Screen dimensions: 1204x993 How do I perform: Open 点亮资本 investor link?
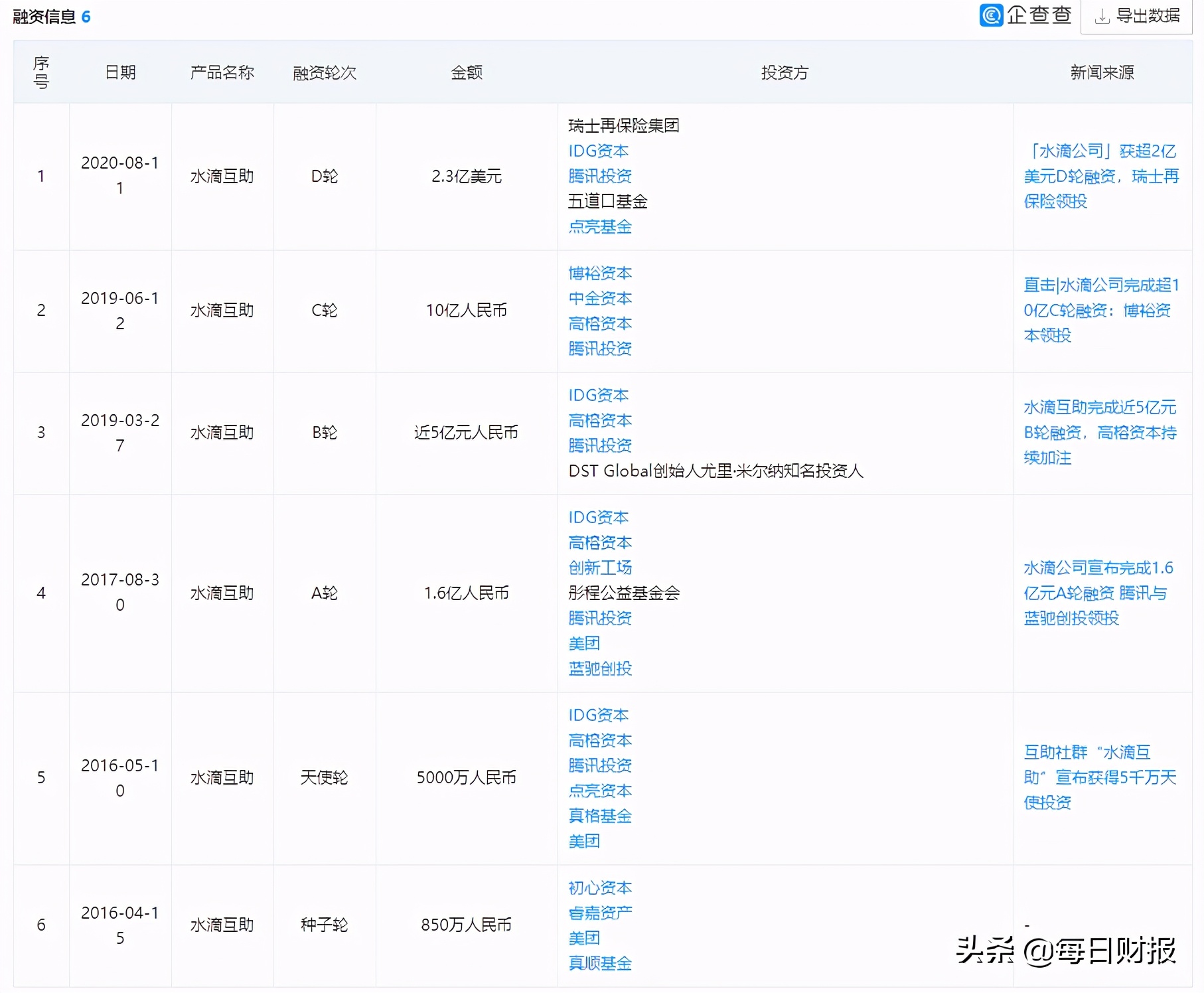coord(600,791)
